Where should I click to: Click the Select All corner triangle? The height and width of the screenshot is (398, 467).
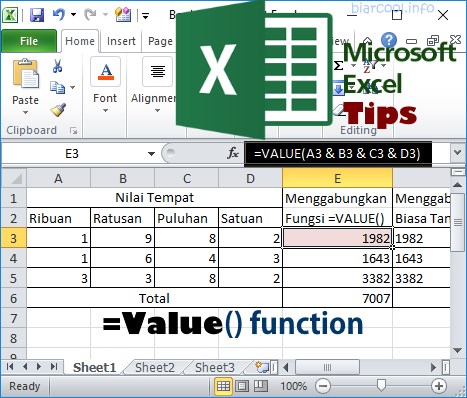(x=14, y=179)
